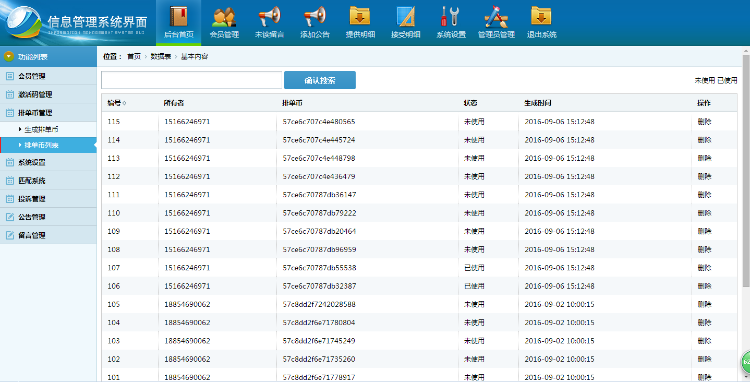Select code 57ce6c707c4e480565
The height and width of the screenshot is (382, 750).
(x=319, y=121)
